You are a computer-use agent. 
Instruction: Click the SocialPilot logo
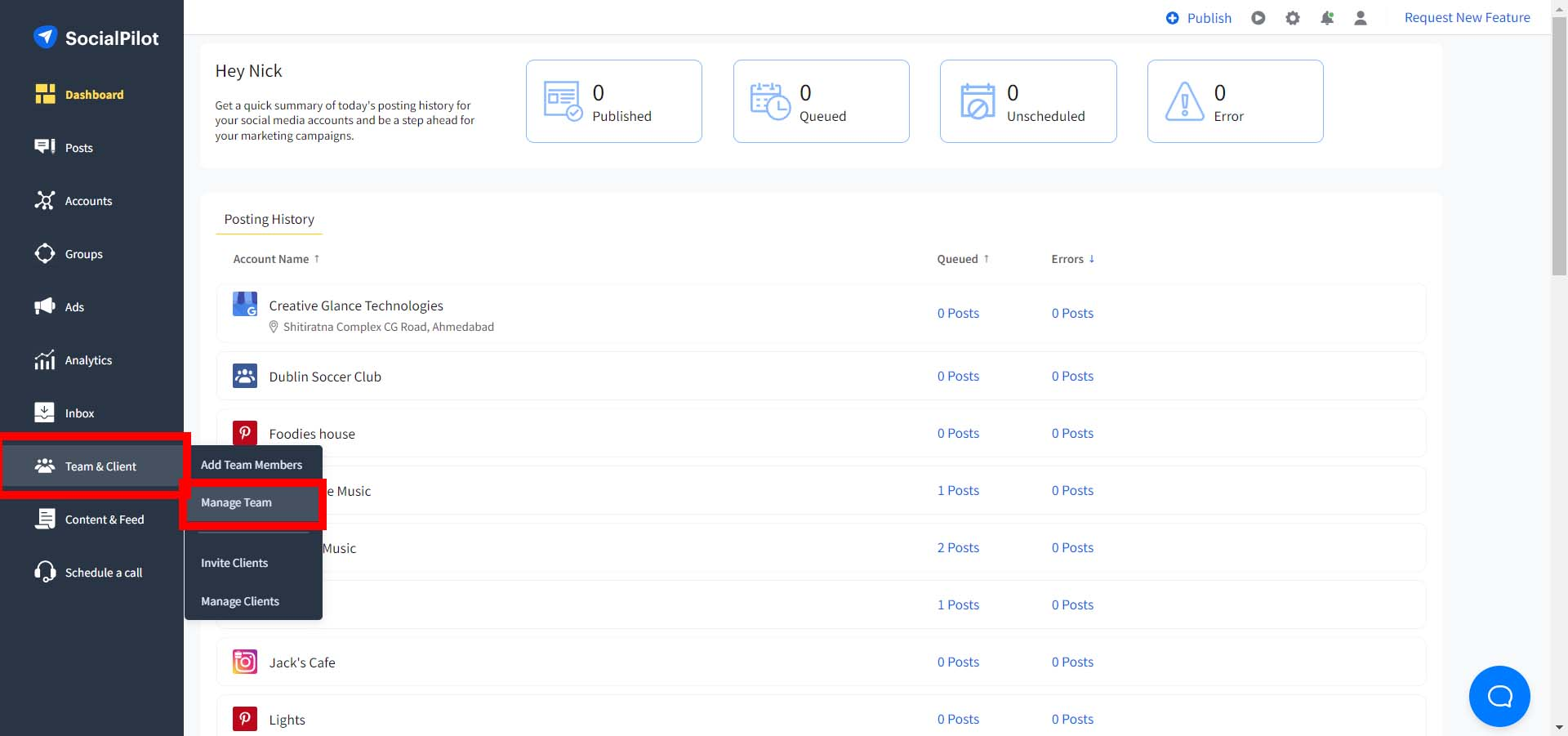(96, 38)
